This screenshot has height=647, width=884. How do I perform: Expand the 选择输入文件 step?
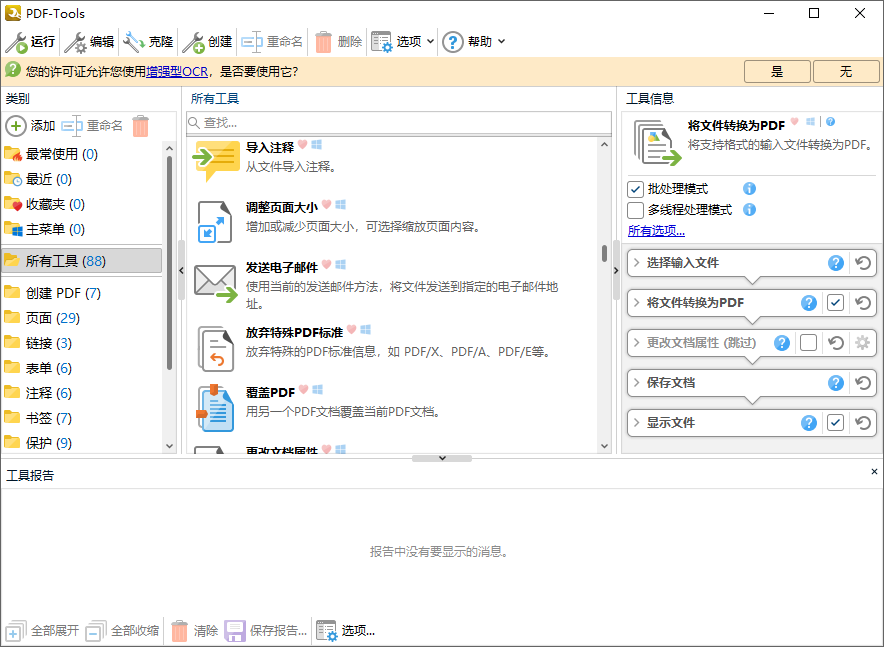pos(637,263)
